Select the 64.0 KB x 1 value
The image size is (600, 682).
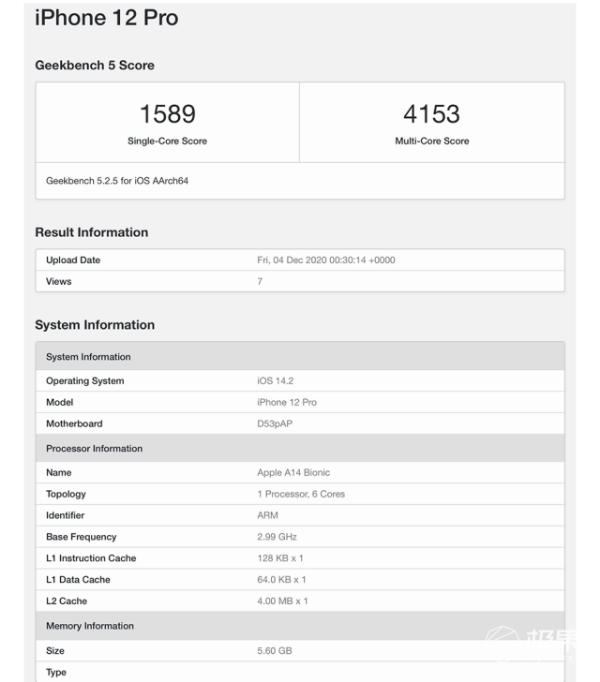coord(281,580)
